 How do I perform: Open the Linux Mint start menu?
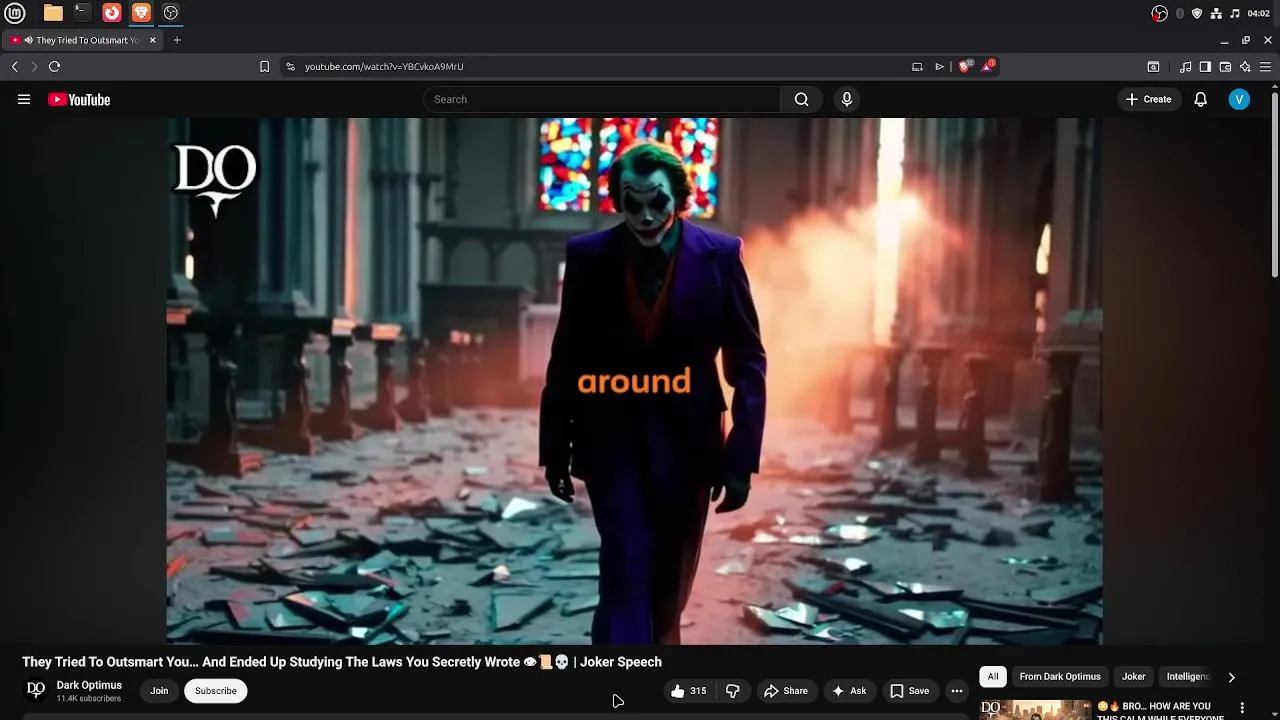[15, 13]
